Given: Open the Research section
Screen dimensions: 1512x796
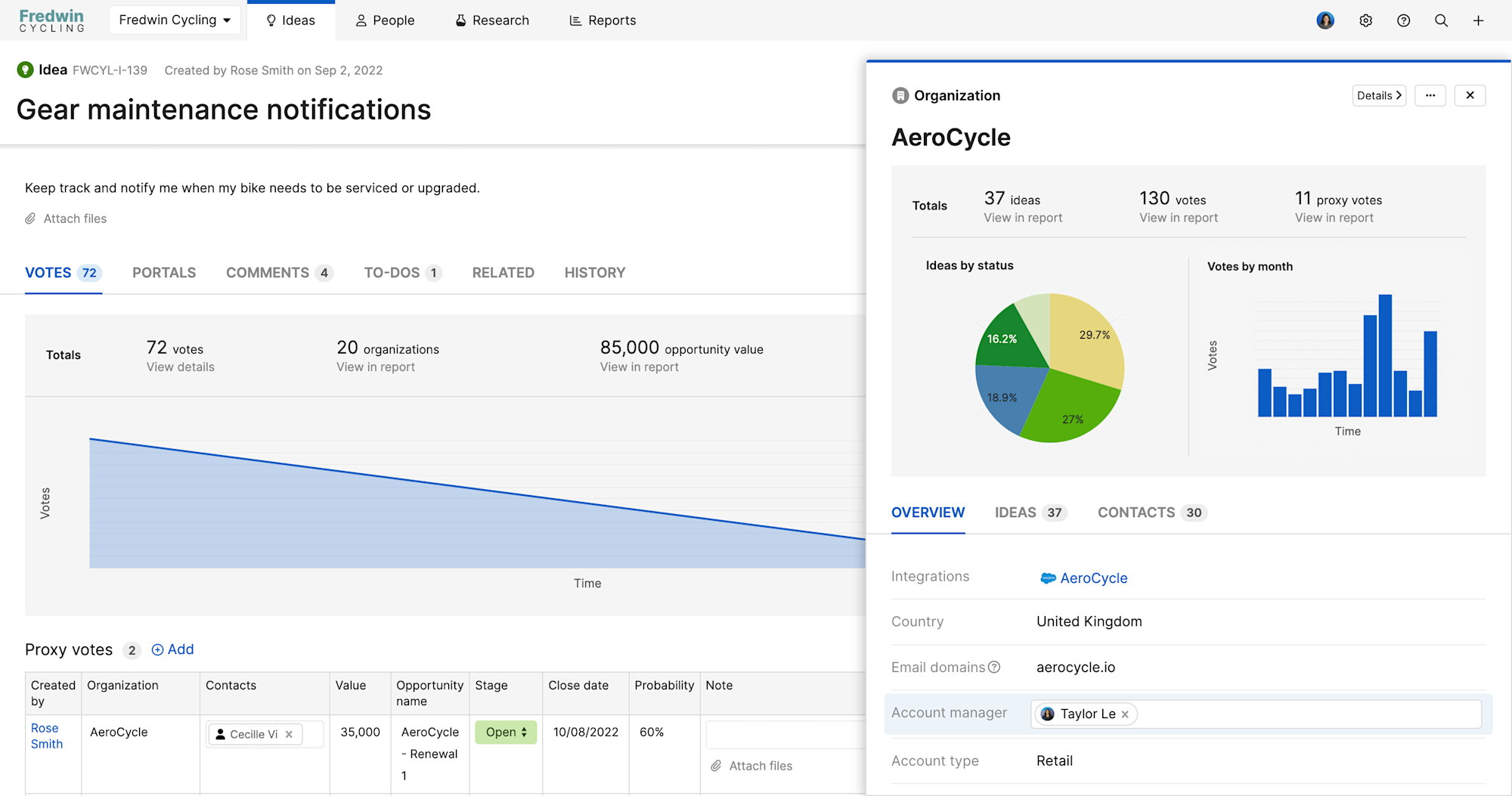Looking at the screenshot, I should 491,20.
